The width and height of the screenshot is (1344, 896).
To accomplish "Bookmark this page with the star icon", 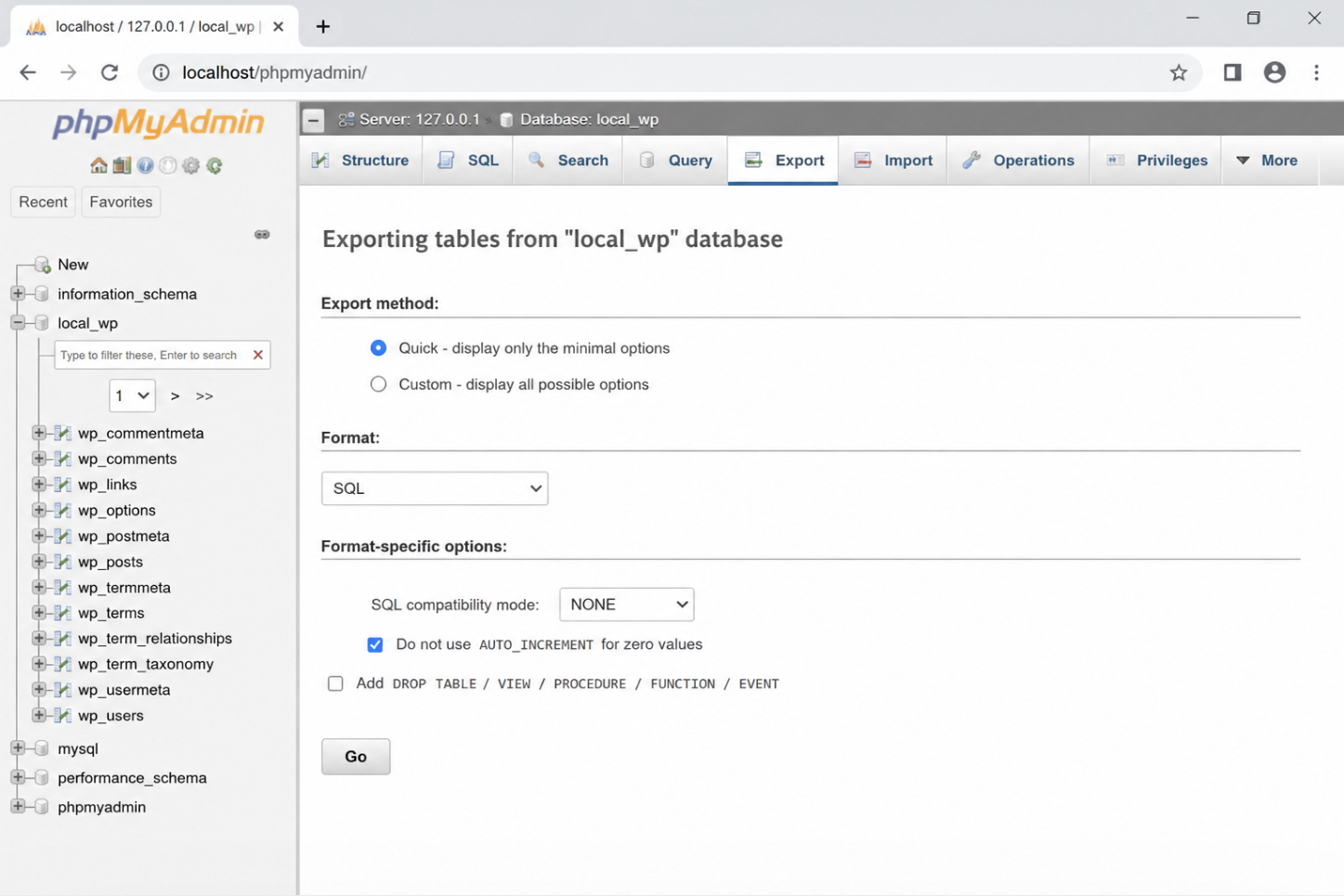I will [1178, 72].
